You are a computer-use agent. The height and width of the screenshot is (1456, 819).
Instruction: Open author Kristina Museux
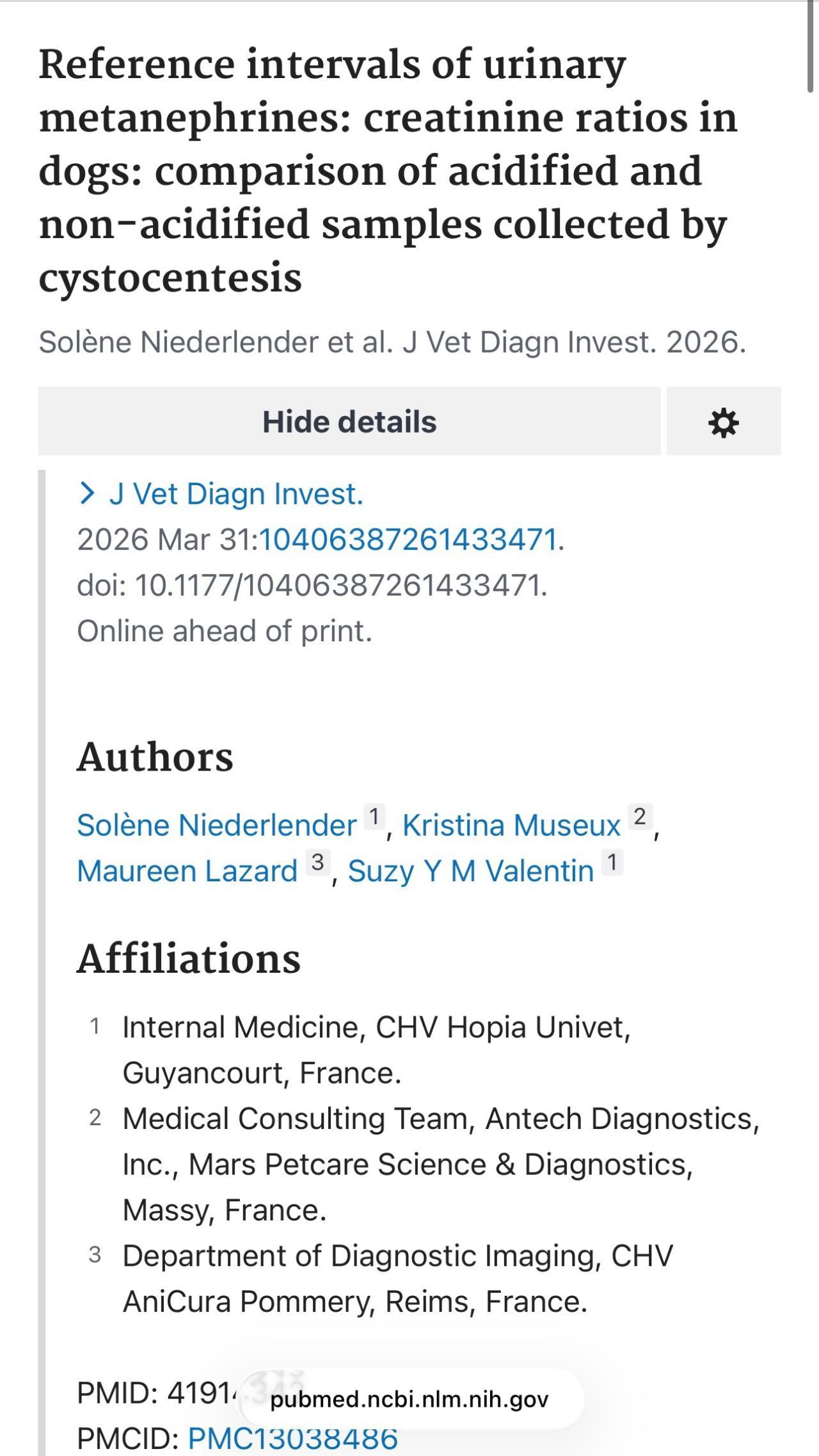(511, 825)
